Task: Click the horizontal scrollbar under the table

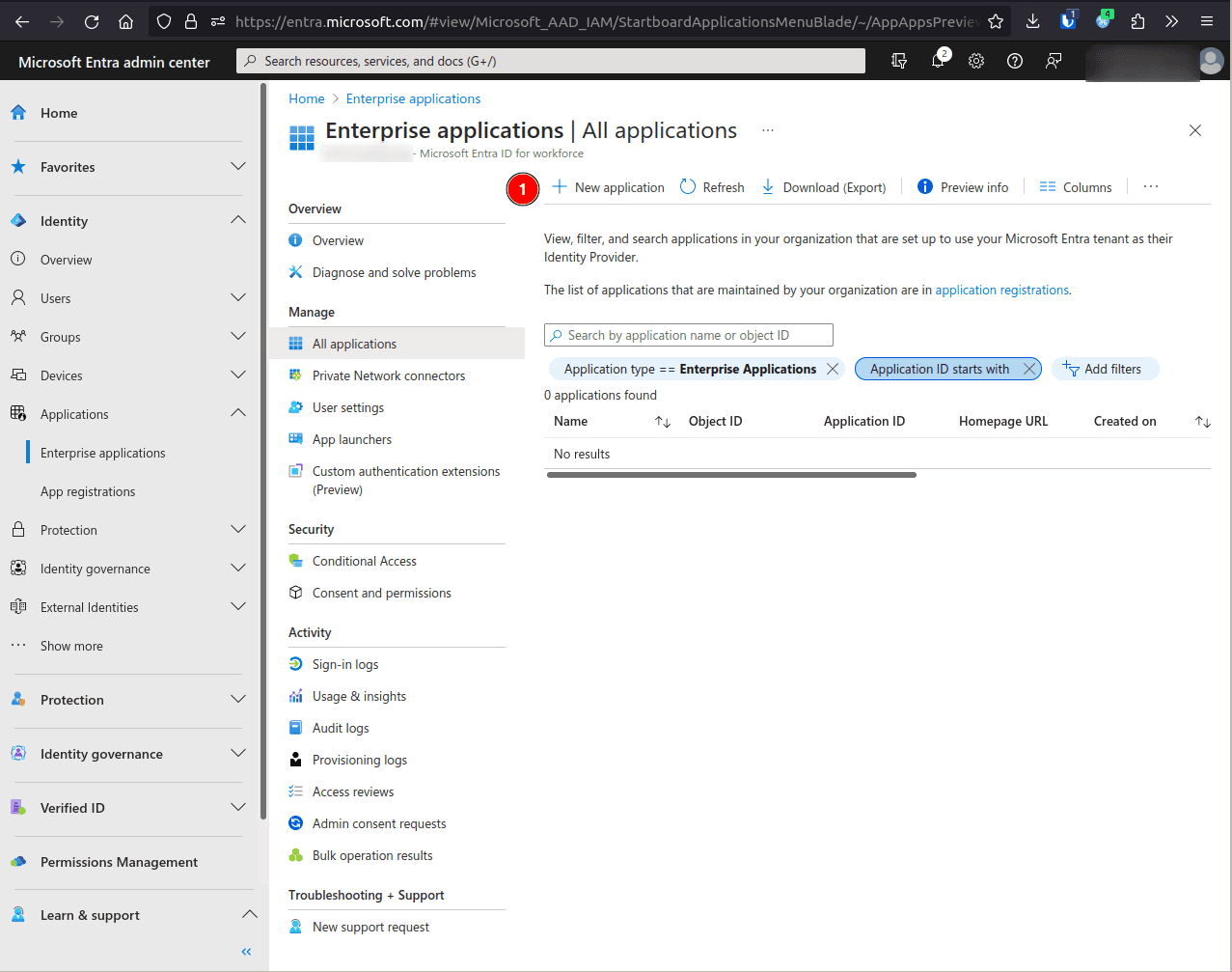Action: pos(731,475)
